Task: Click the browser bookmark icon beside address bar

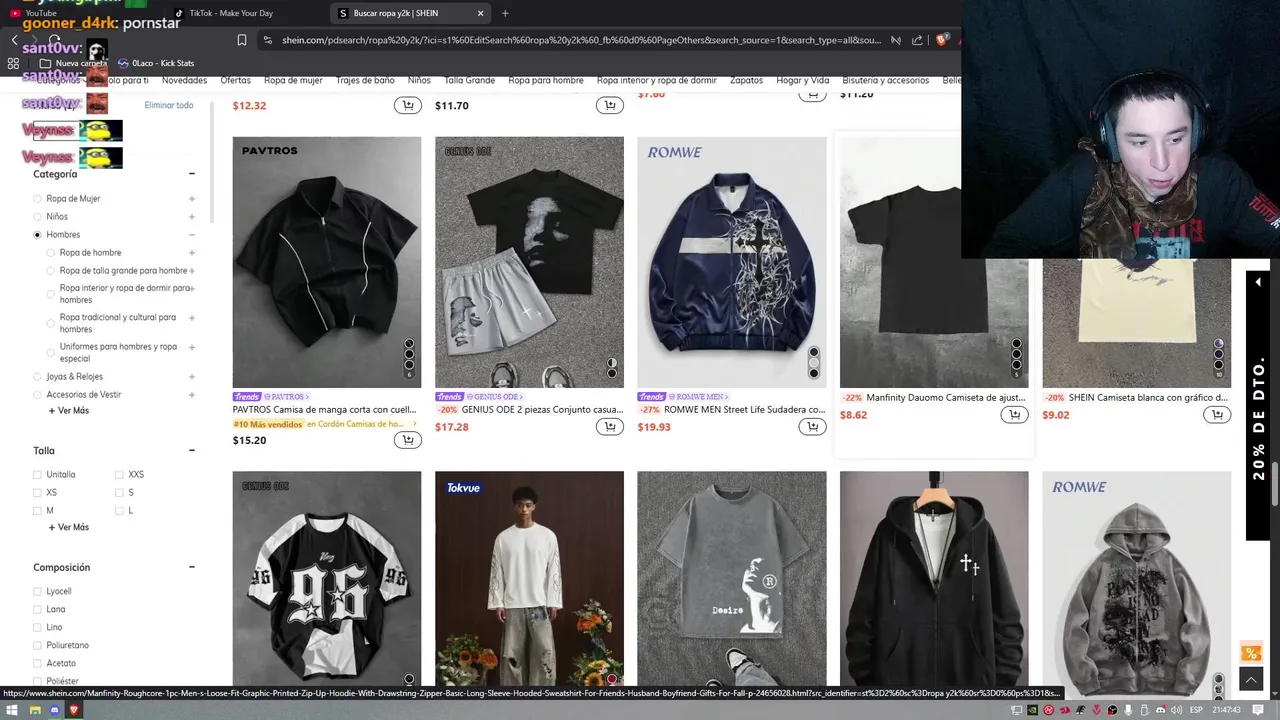Action: coord(242,40)
